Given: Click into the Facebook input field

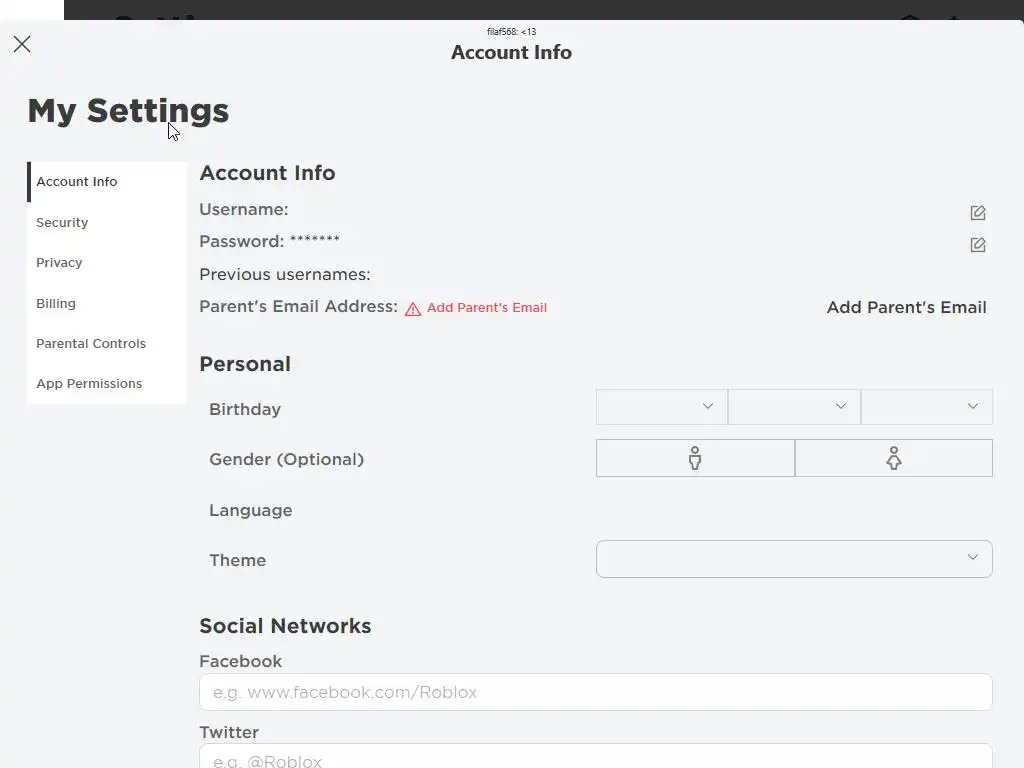Looking at the screenshot, I should [x=595, y=692].
